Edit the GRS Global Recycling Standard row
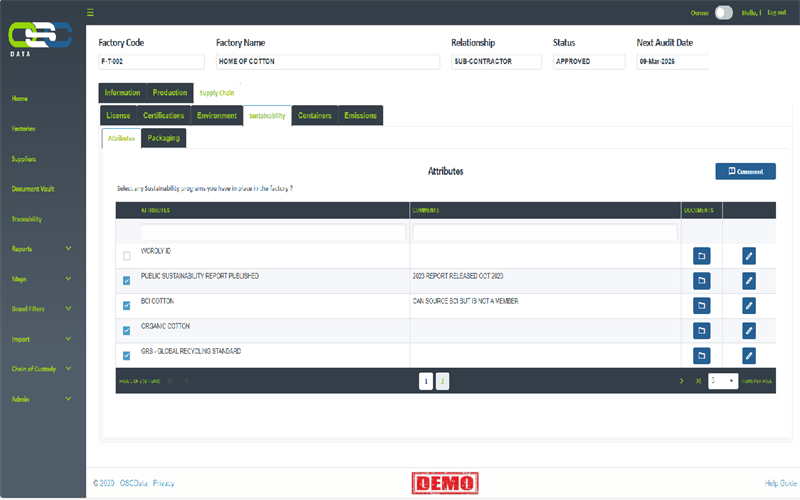This screenshot has height=500, width=800. tap(749, 355)
